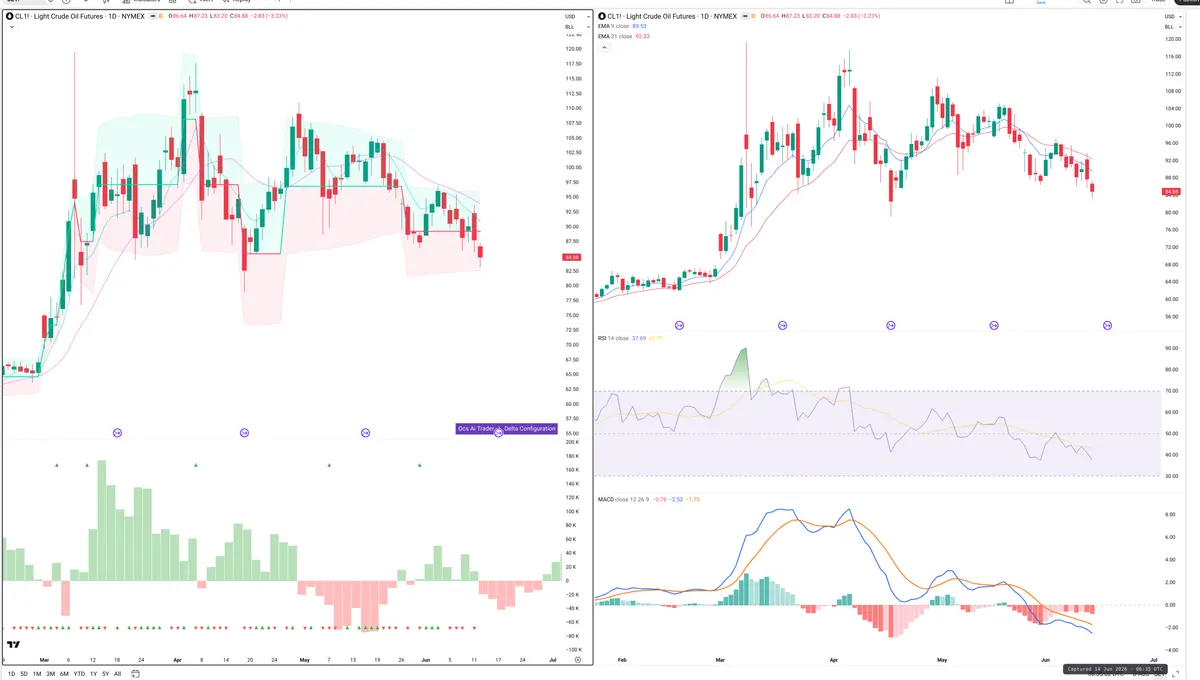Image resolution: width=1200 pixels, height=680 pixels.
Task: Open the left chart's settings gear icon
Action: (577, 660)
